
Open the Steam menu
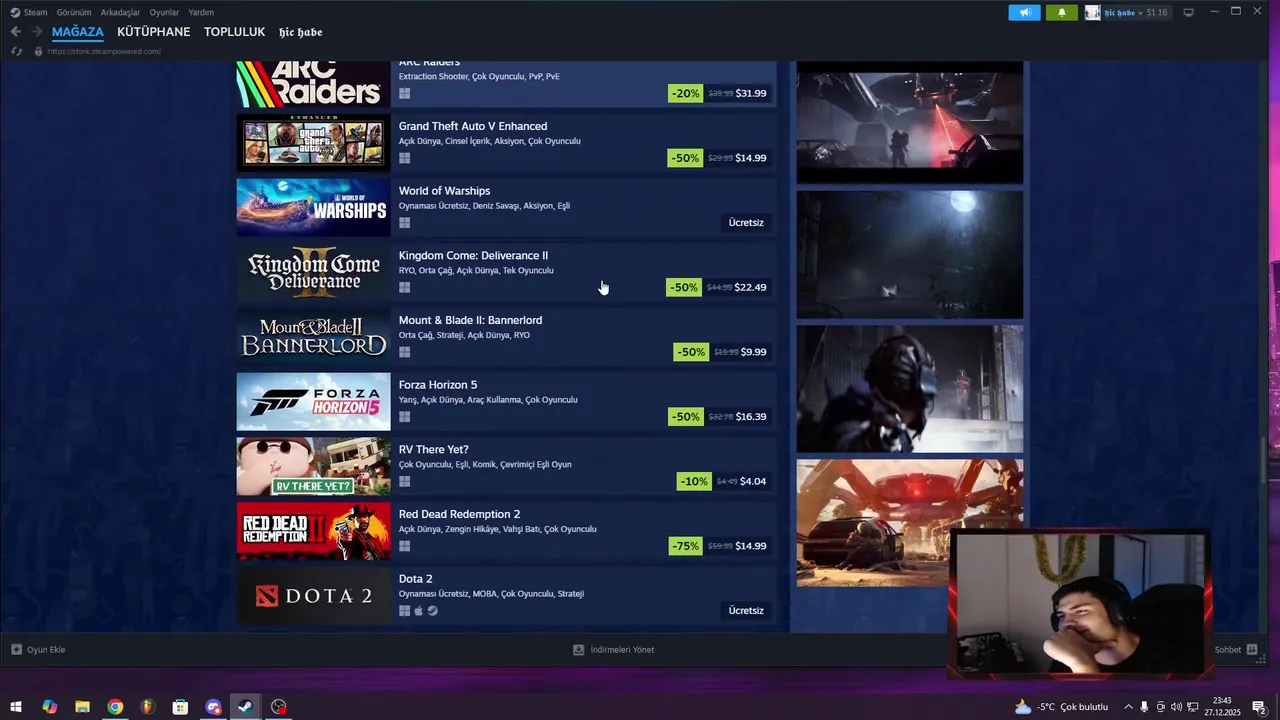click(x=36, y=12)
